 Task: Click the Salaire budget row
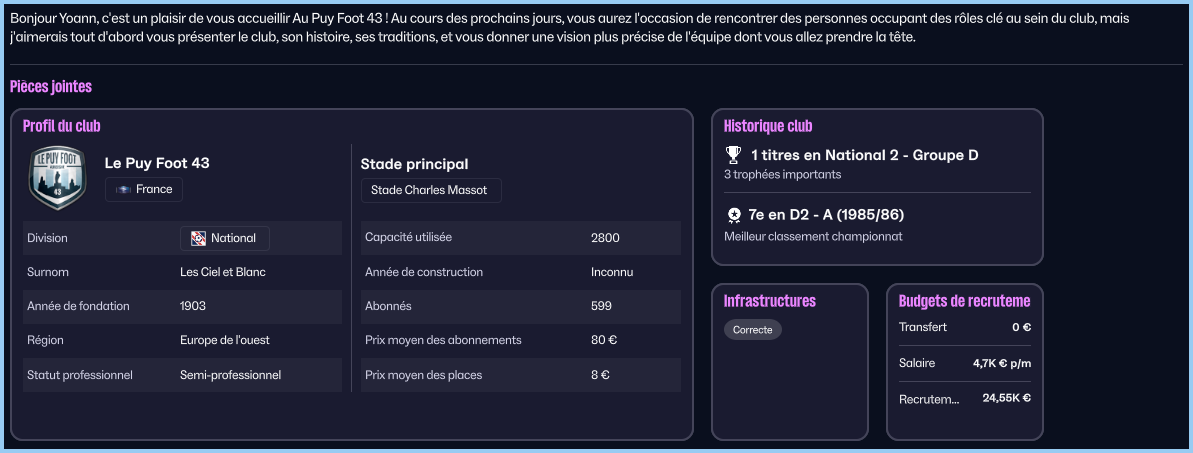pyautogui.click(x=964, y=363)
